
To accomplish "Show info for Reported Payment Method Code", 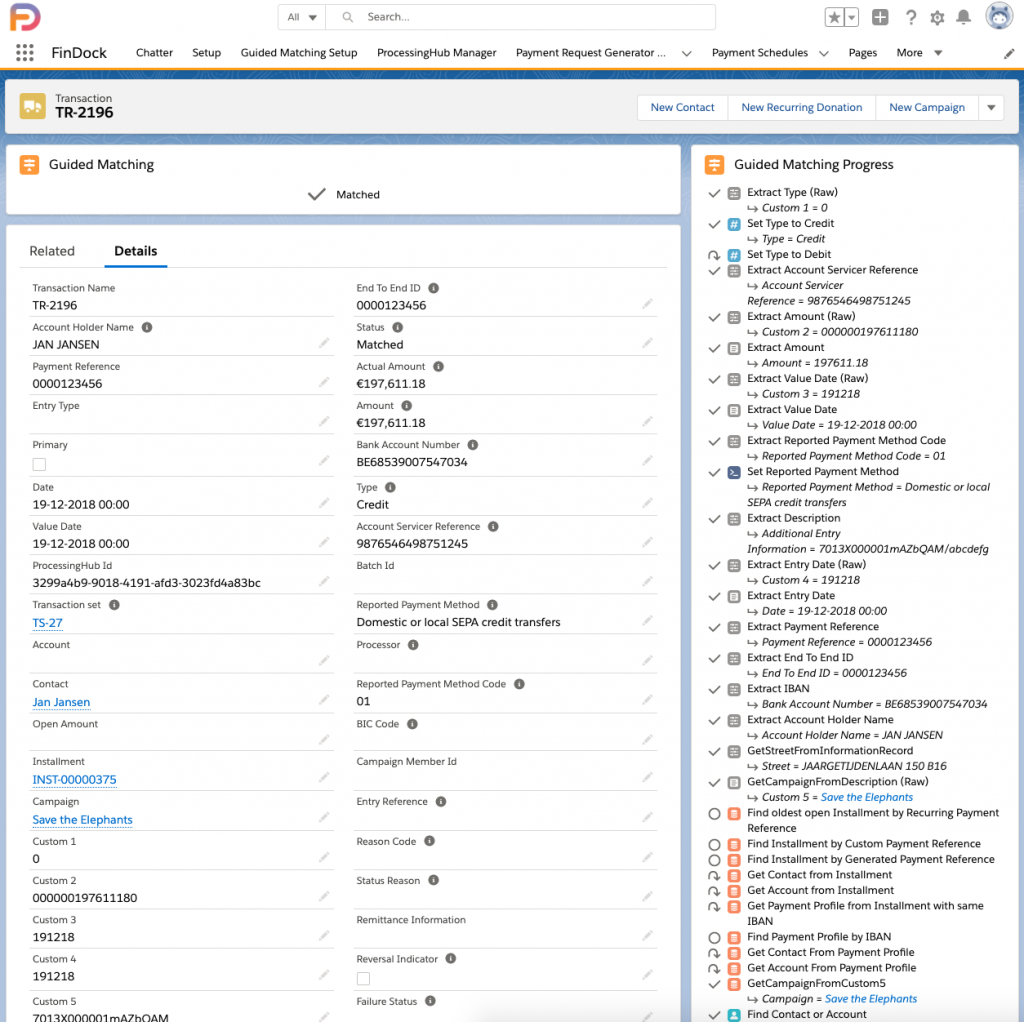I will (x=519, y=684).
